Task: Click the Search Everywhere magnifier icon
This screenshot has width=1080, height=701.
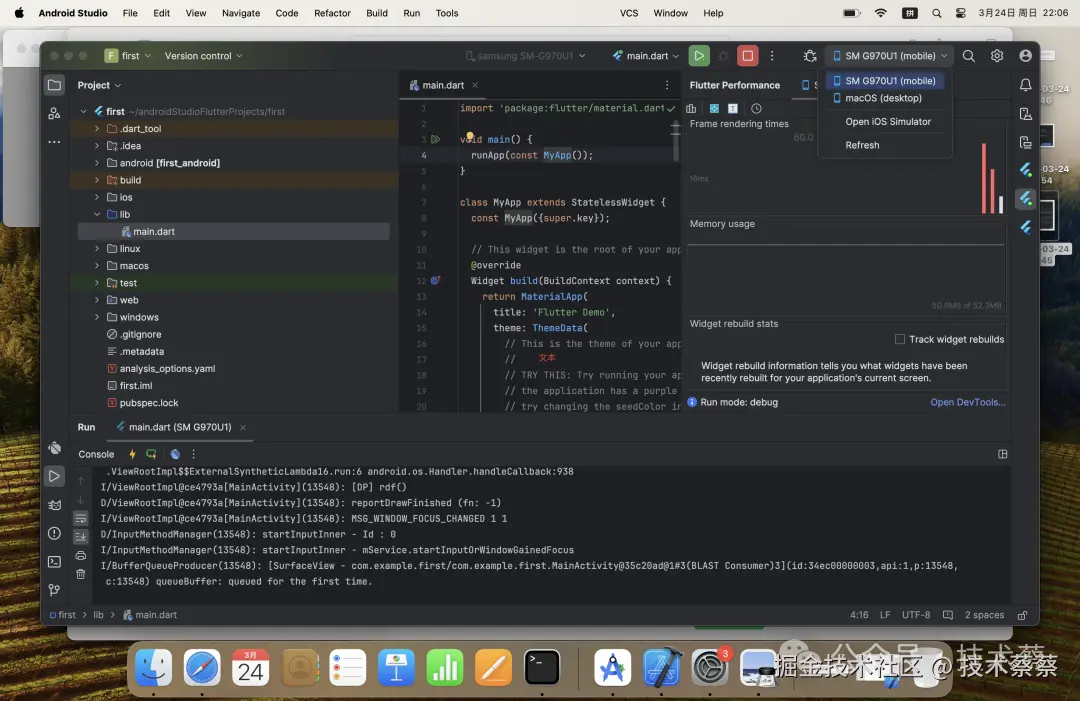Action: point(968,56)
